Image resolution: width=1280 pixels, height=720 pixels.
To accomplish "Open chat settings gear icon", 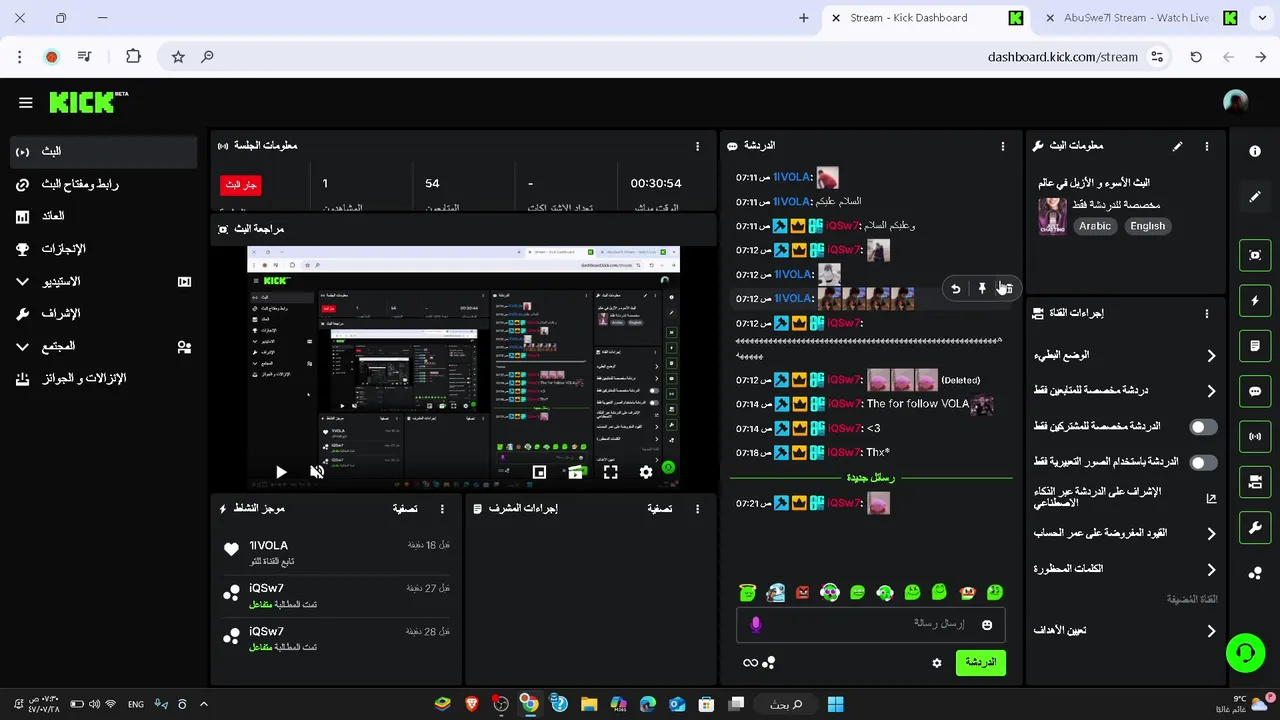I will coord(937,663).
